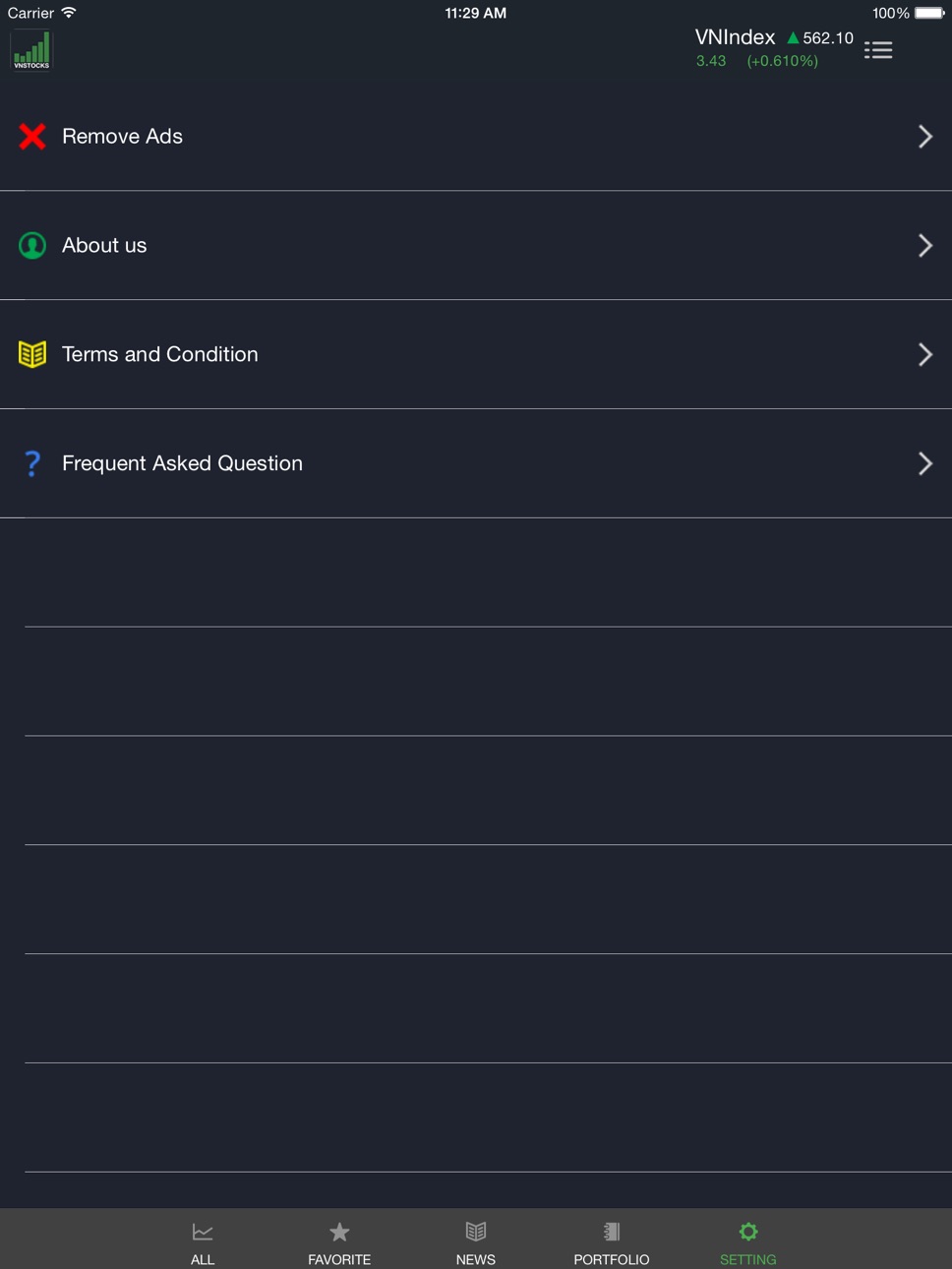Click the green About us person icon
Viewport: 952px width, 1269px height.
point(32,245)
